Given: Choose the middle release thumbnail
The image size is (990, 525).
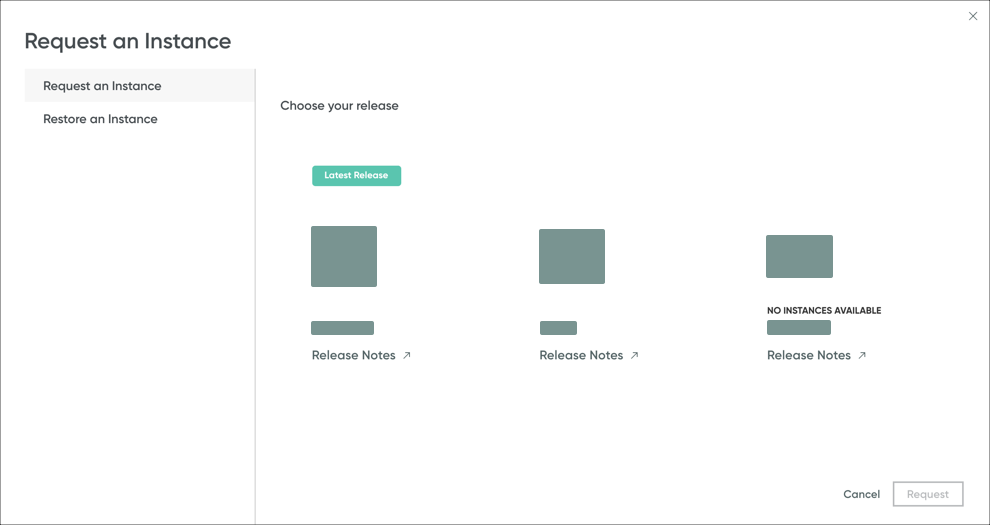Looking at the screenshot, I should tap(572, 257).
